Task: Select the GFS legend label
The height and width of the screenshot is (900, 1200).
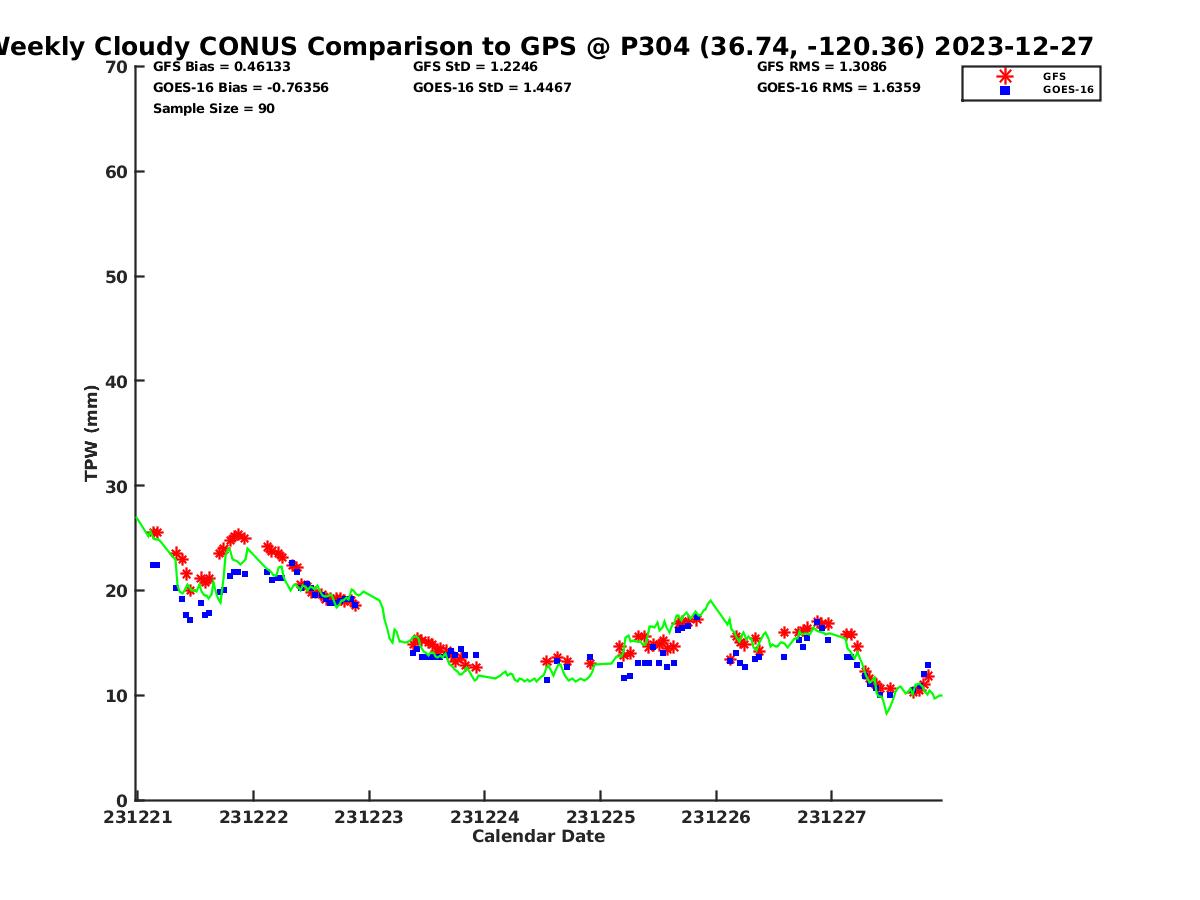Action: 1054,76
